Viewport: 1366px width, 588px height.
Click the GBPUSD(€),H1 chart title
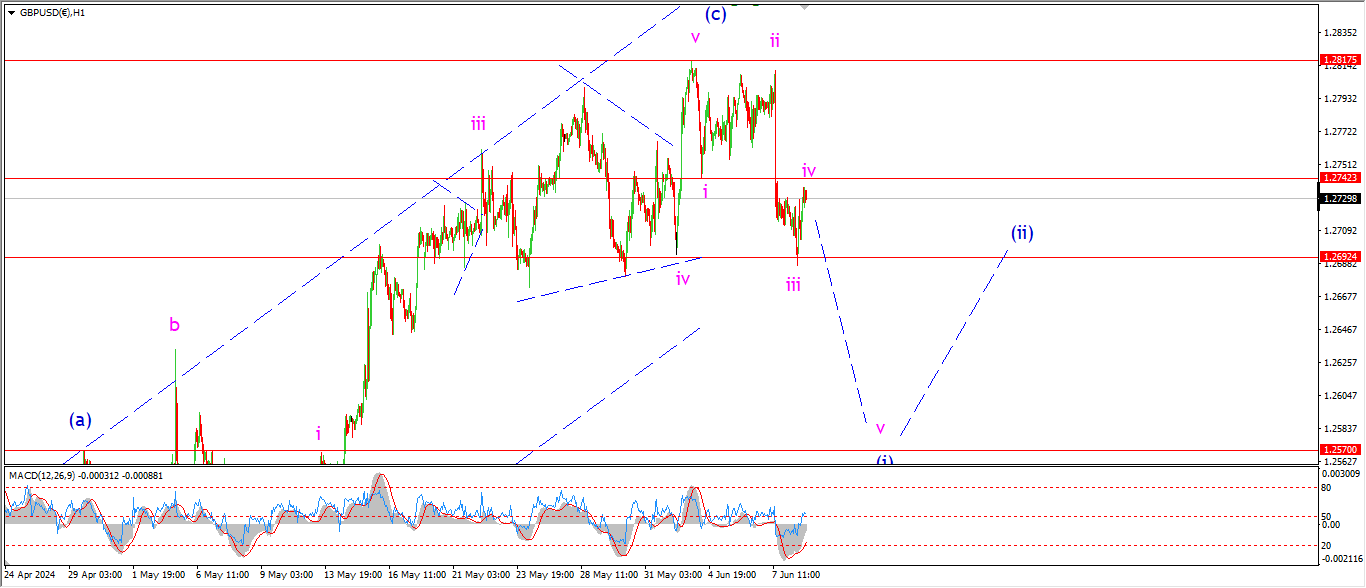pyautogui.click(x=51, y=13)
